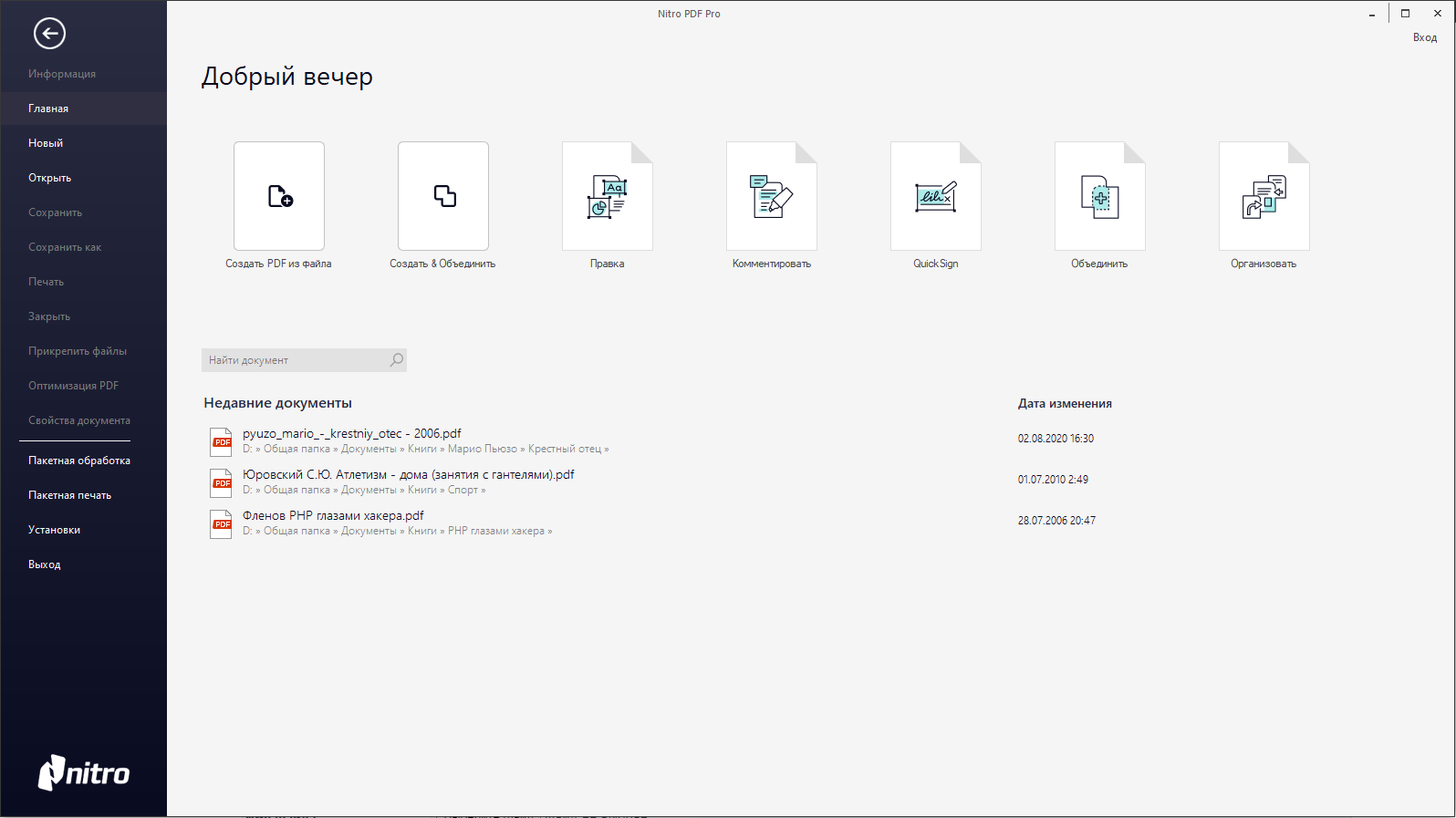The height and width of the screenshot is (818, 1456).
Task: Open pyuzo_mario_-_krestniy_otec - 2006.pdf
Action: pos(352,433)
